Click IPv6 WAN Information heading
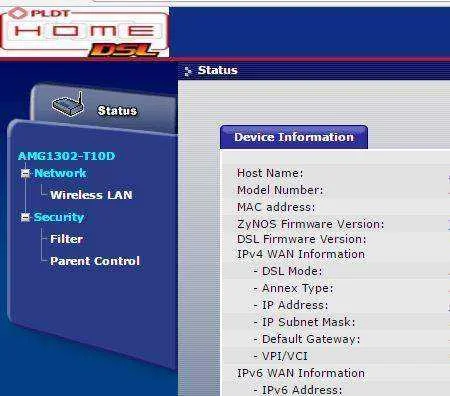Screen dimensions: 450x396 tap(301, 373)
